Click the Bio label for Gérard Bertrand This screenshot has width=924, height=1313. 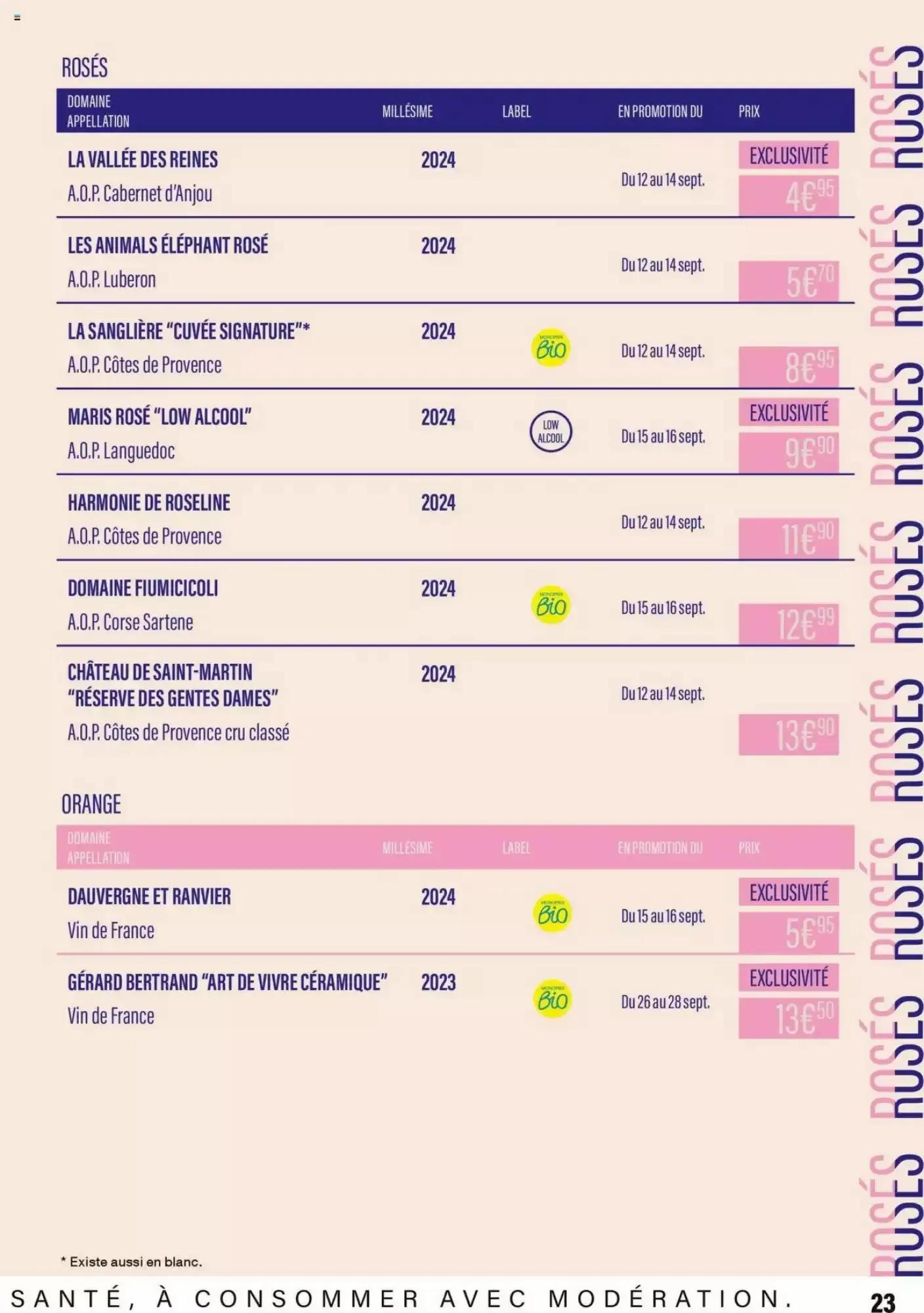[x=552, y=999]
